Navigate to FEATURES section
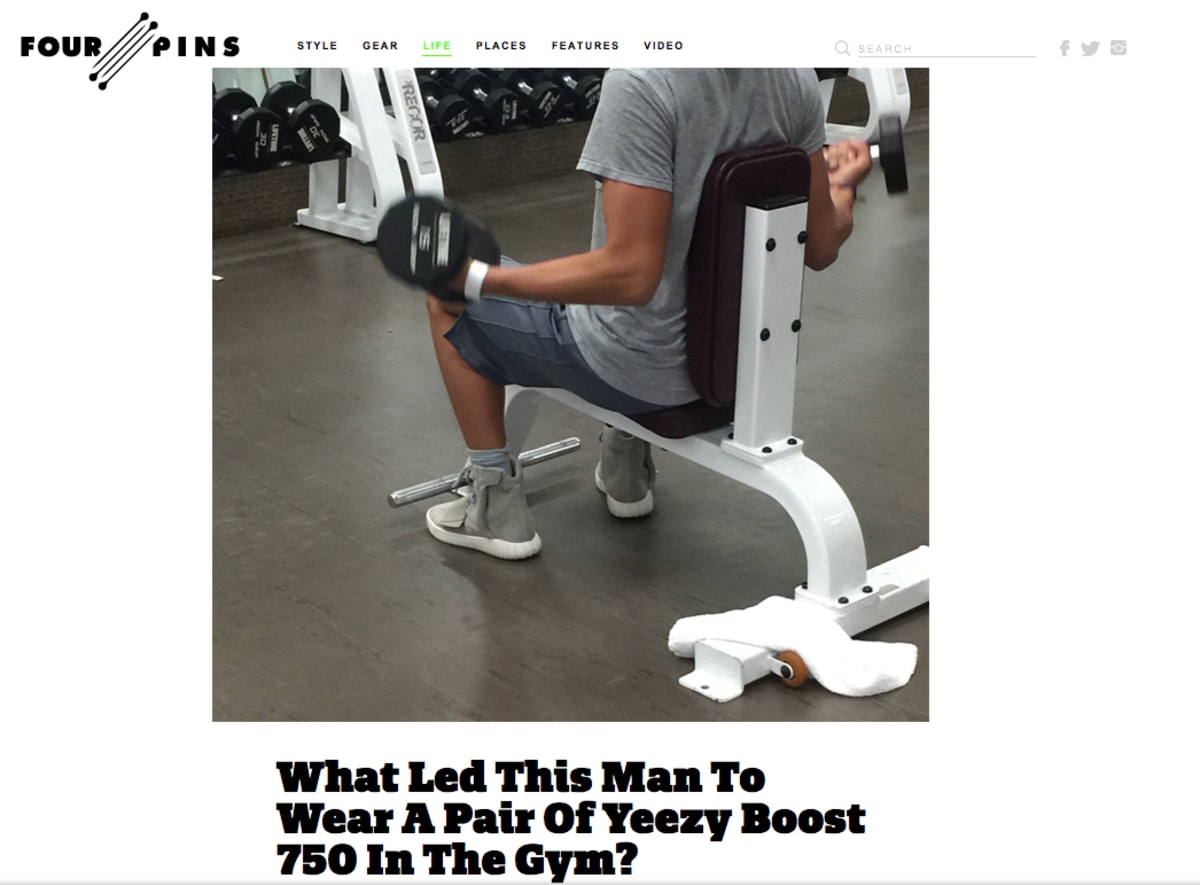Viewport: 1200px width, 885px height. point(585,46)
